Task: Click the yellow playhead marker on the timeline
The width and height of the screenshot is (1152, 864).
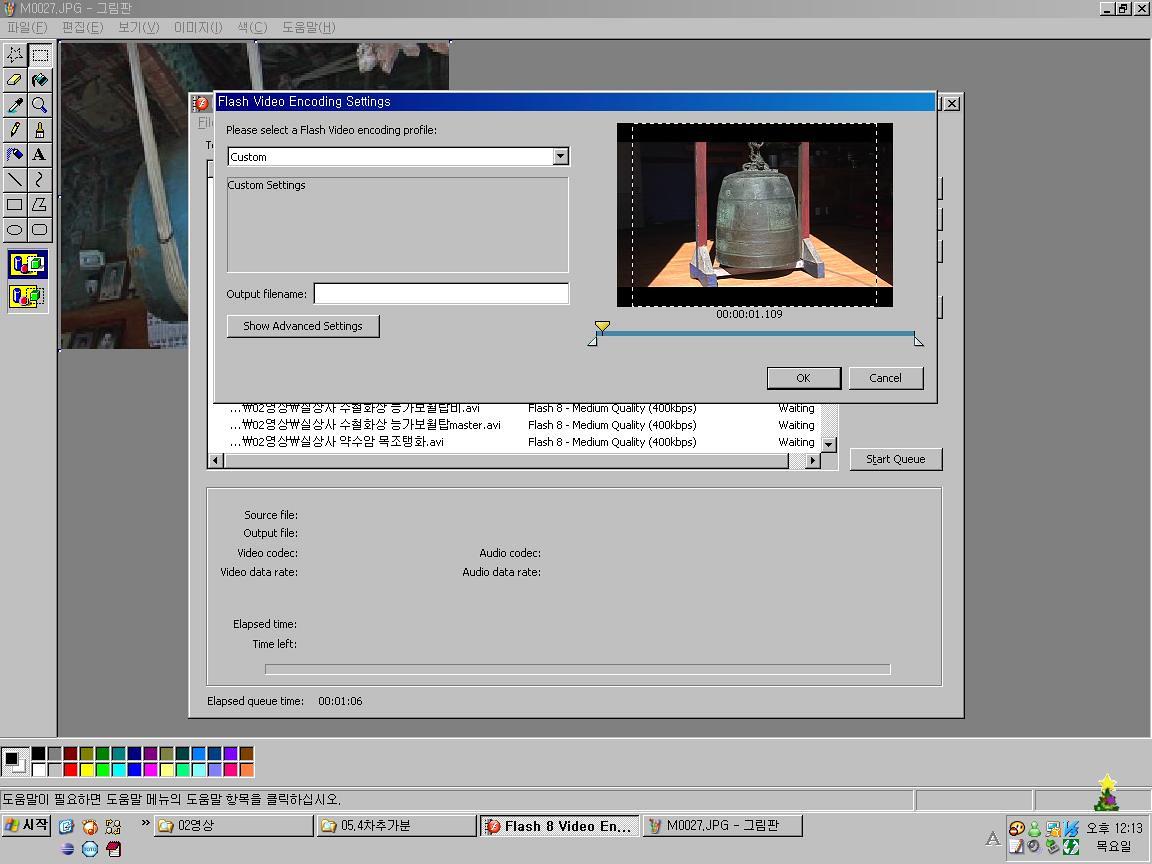Action: pyautogui.click(x=602, y=327)
